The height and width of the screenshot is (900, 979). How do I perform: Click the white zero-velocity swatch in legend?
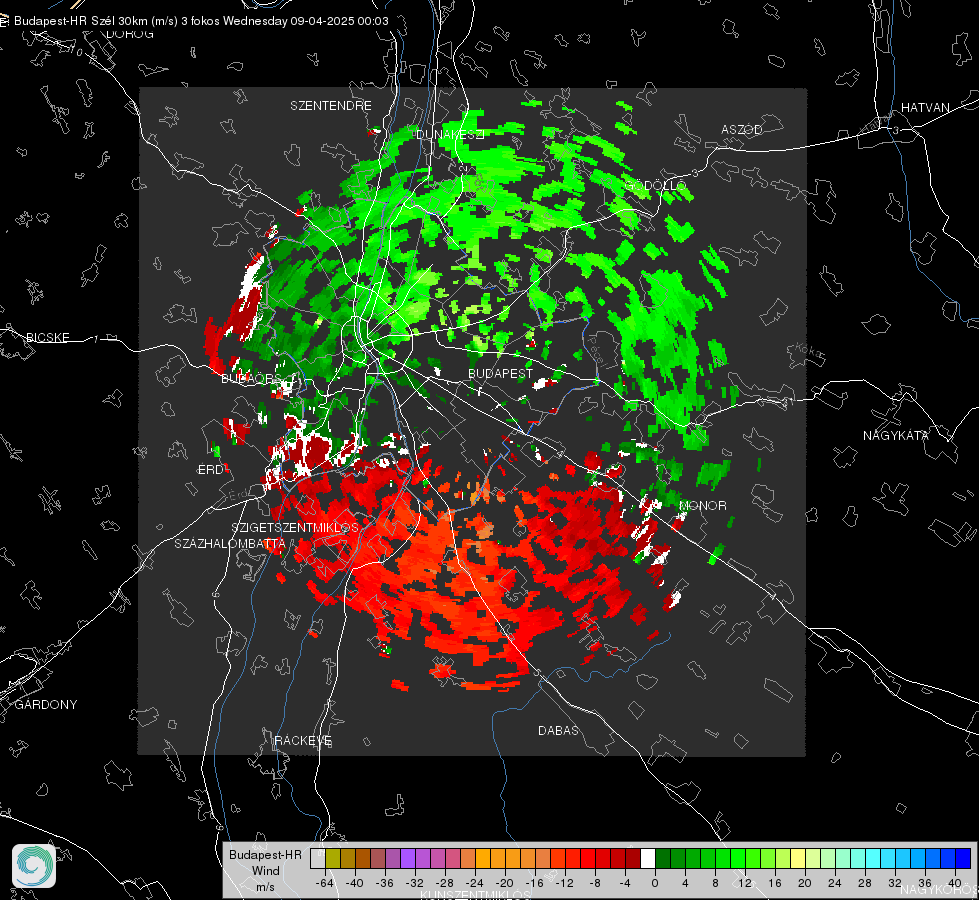[648, 858]
